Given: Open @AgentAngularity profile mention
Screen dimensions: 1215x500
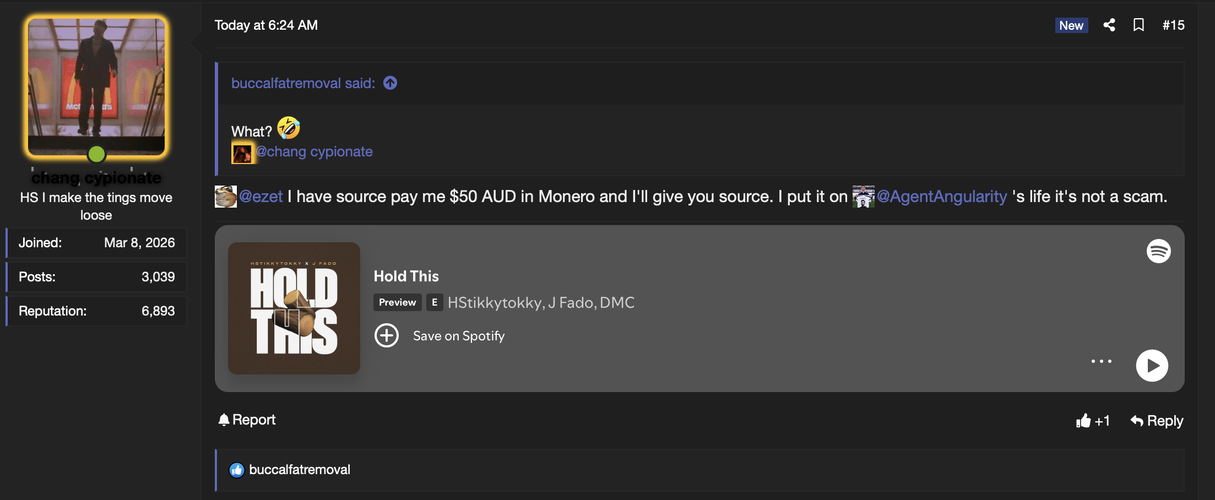Looking at the screenshot, I should pos(942,197).
